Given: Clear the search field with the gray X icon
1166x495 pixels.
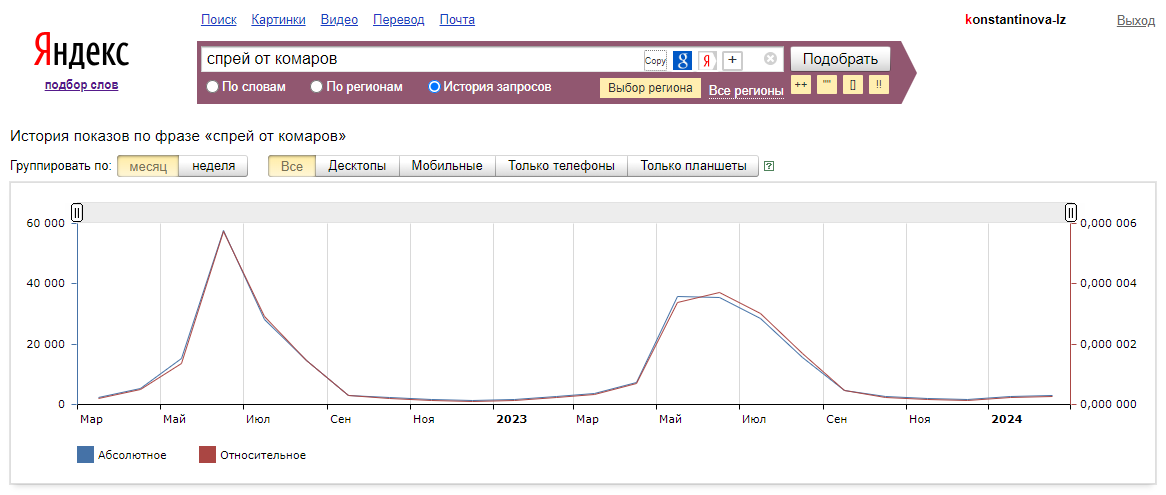Looking at the screenshot, I should (770, 59).
